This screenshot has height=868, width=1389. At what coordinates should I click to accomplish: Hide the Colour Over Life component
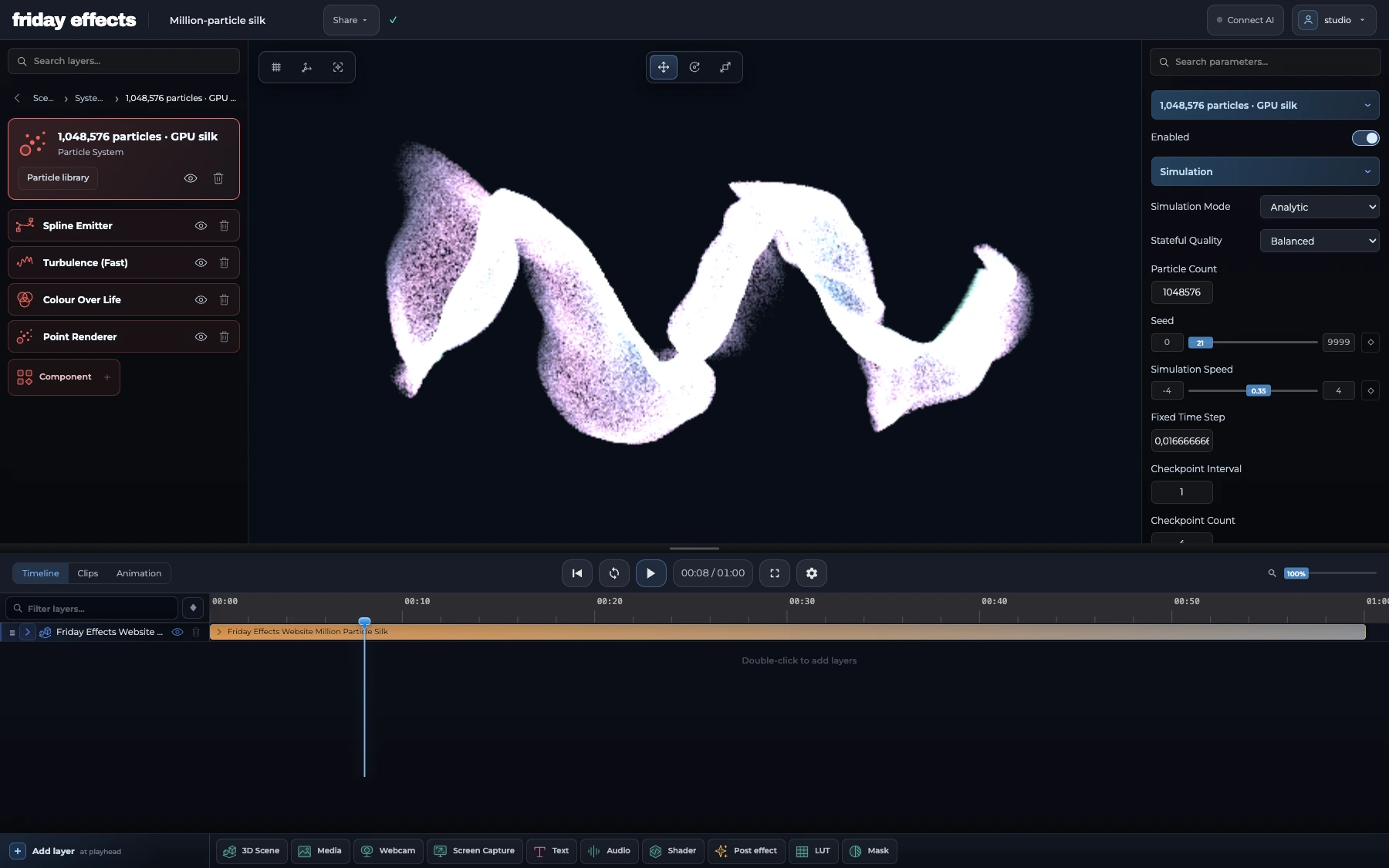coord(201,300)
